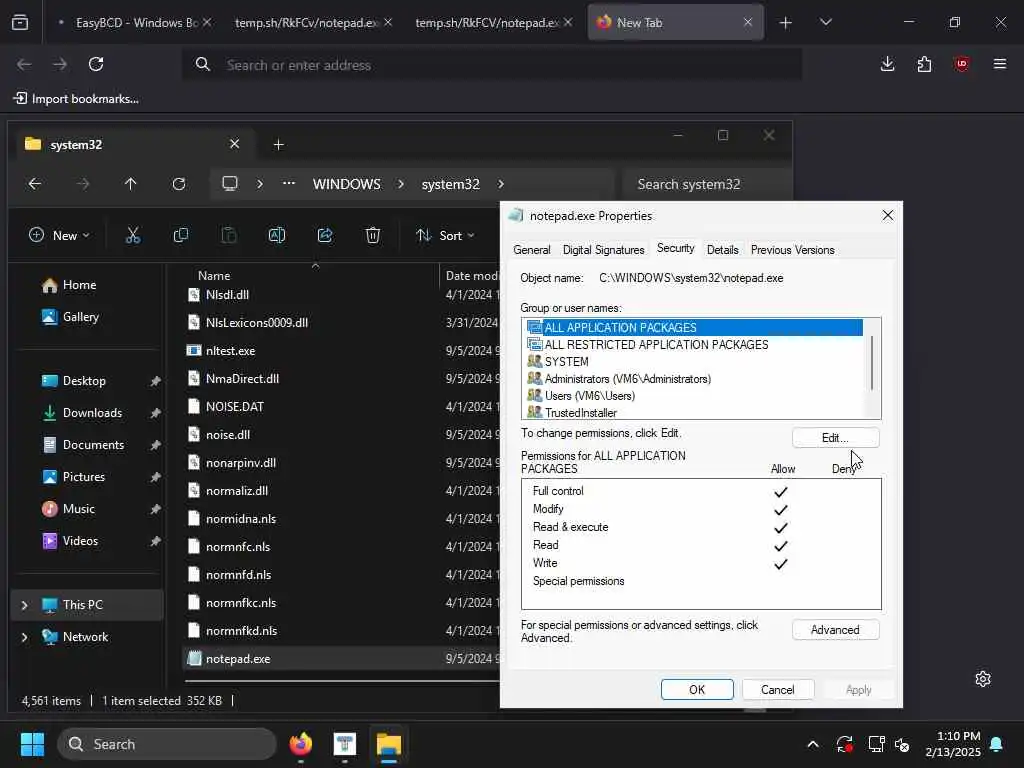Click the PC monitor icon in address bar

click(x=230, y=184)
